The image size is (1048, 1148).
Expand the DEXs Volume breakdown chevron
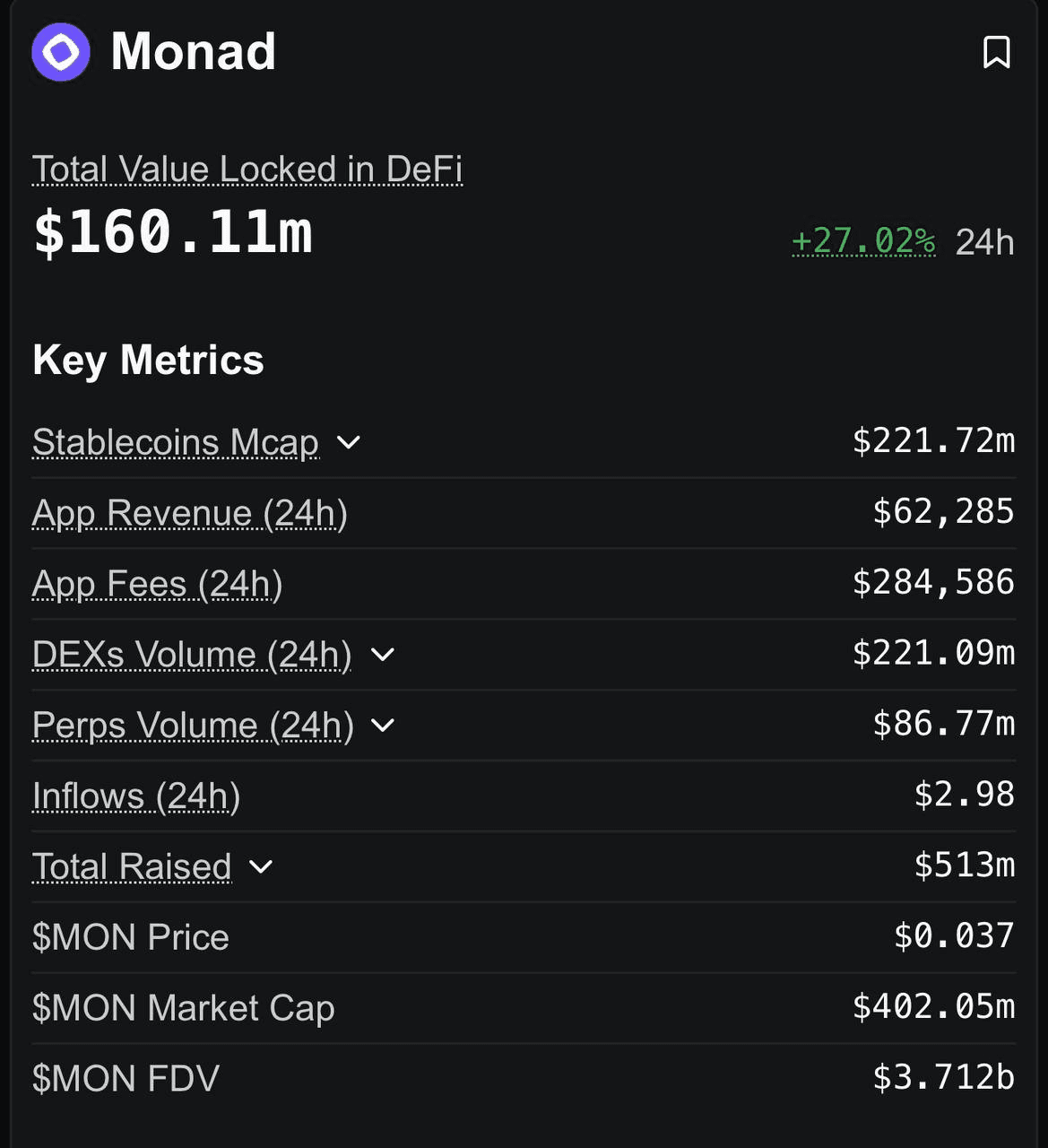pyautogui.click(x=383, y=655)
